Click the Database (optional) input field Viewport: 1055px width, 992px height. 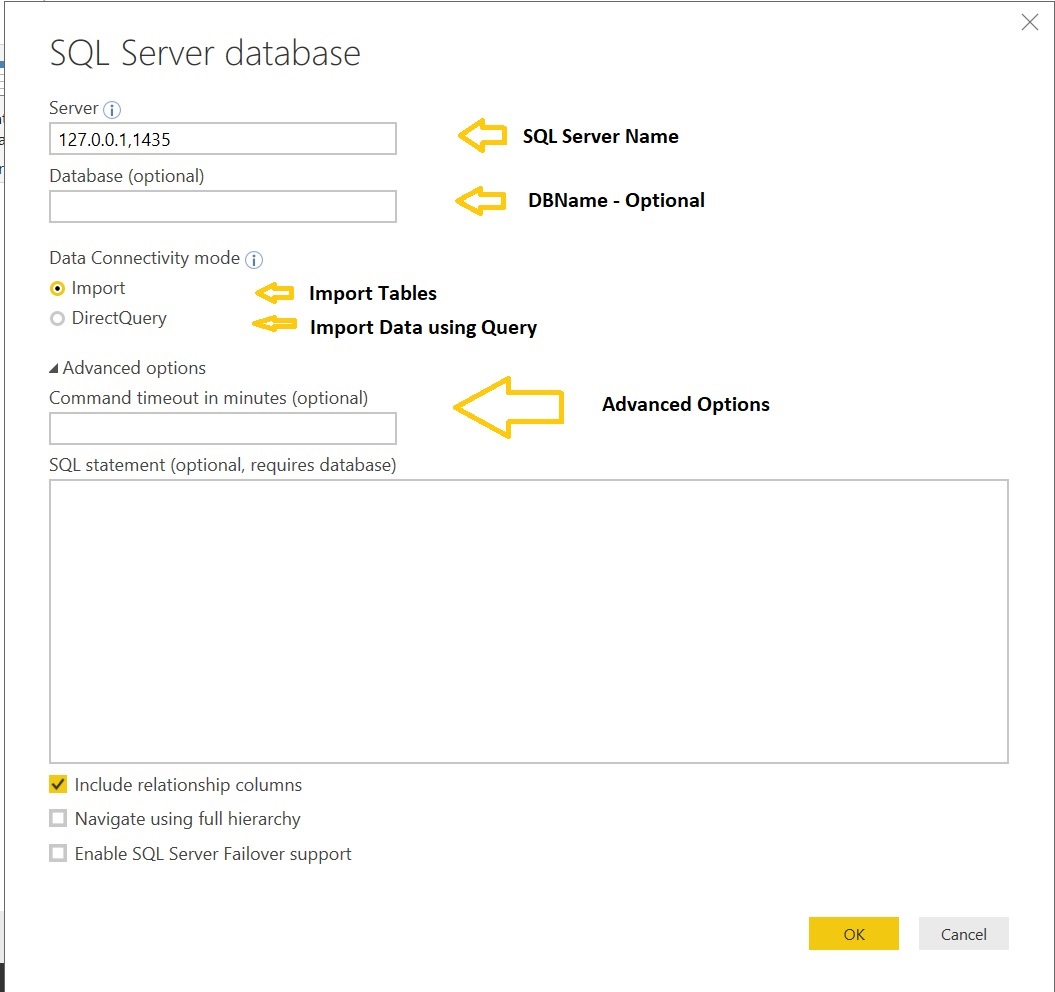223,207
